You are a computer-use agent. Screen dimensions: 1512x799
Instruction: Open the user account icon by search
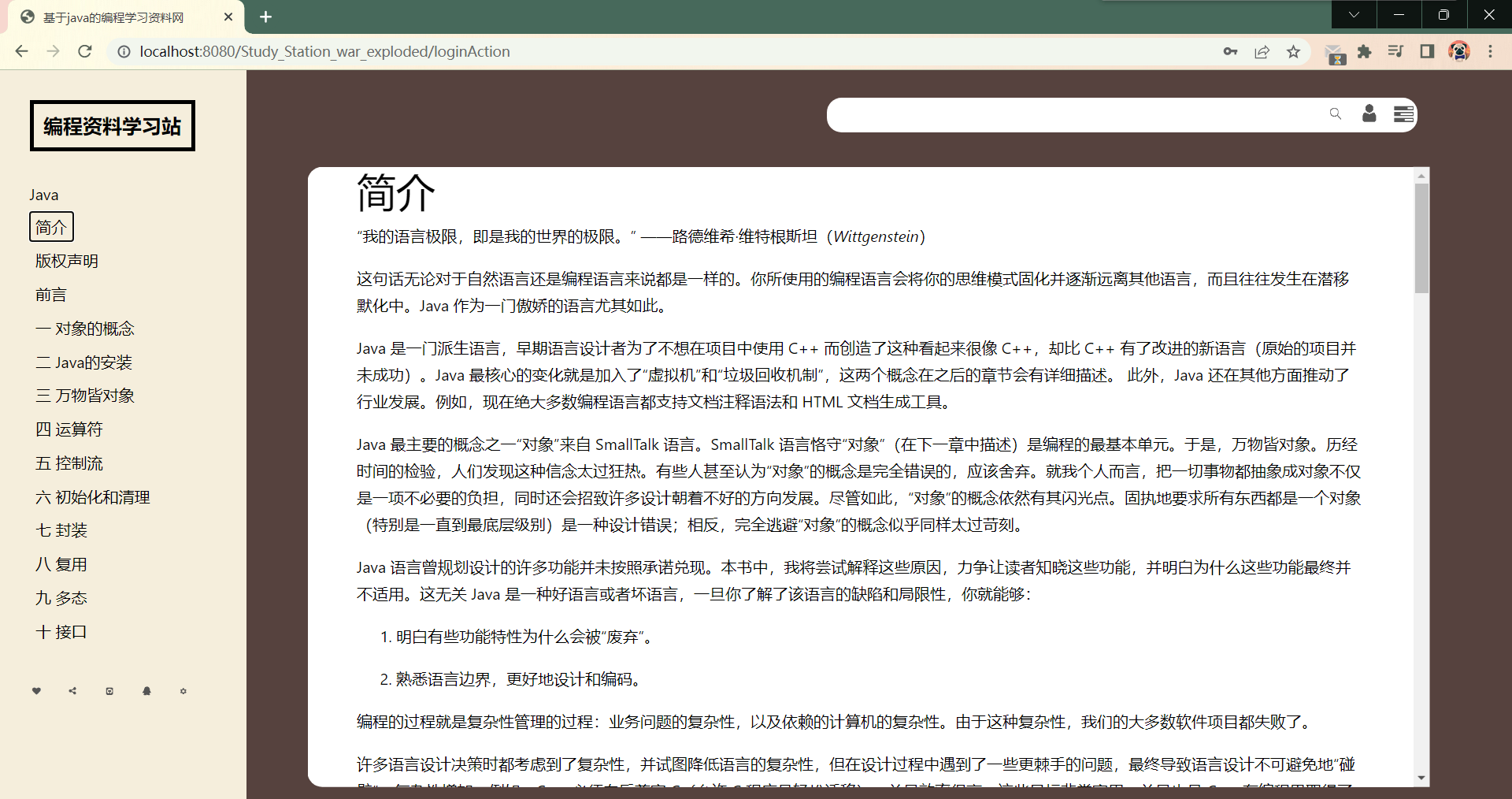pos(1369,114)
